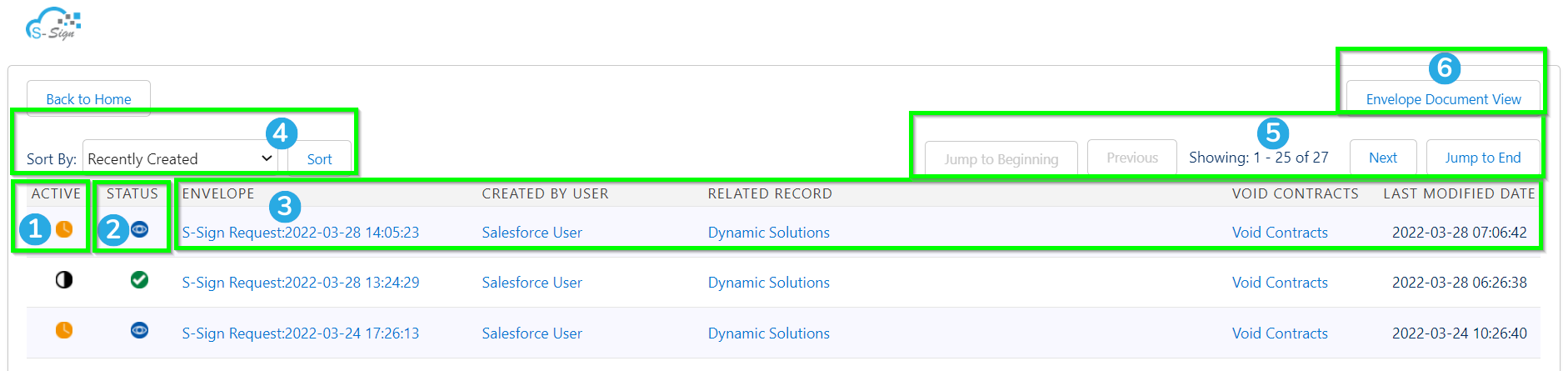Open S-Sign Request:2022-03-28 14:05:23 envelope

[301, 233]
